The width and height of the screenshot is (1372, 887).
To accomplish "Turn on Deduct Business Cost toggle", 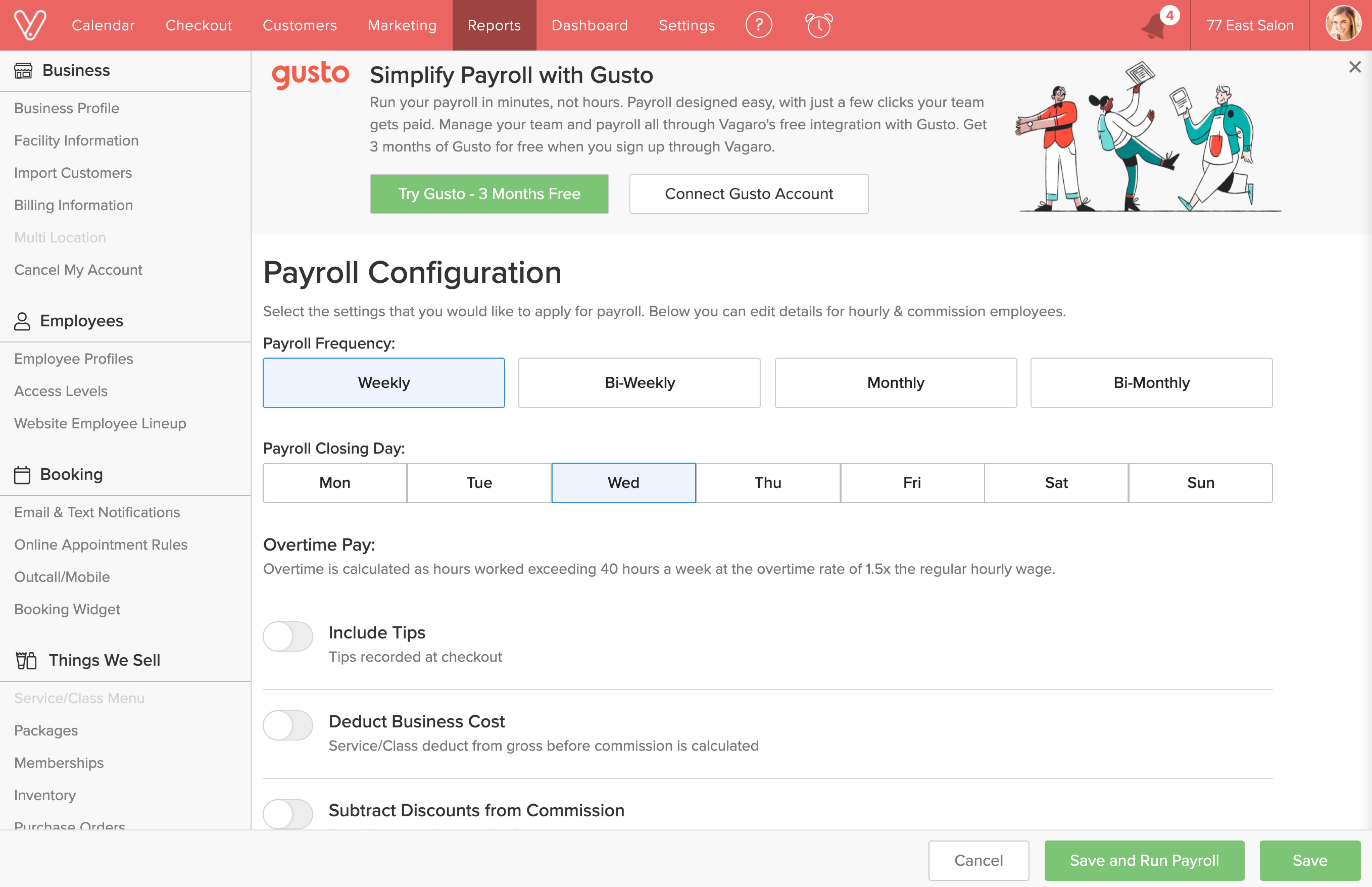I will (288, 725).
